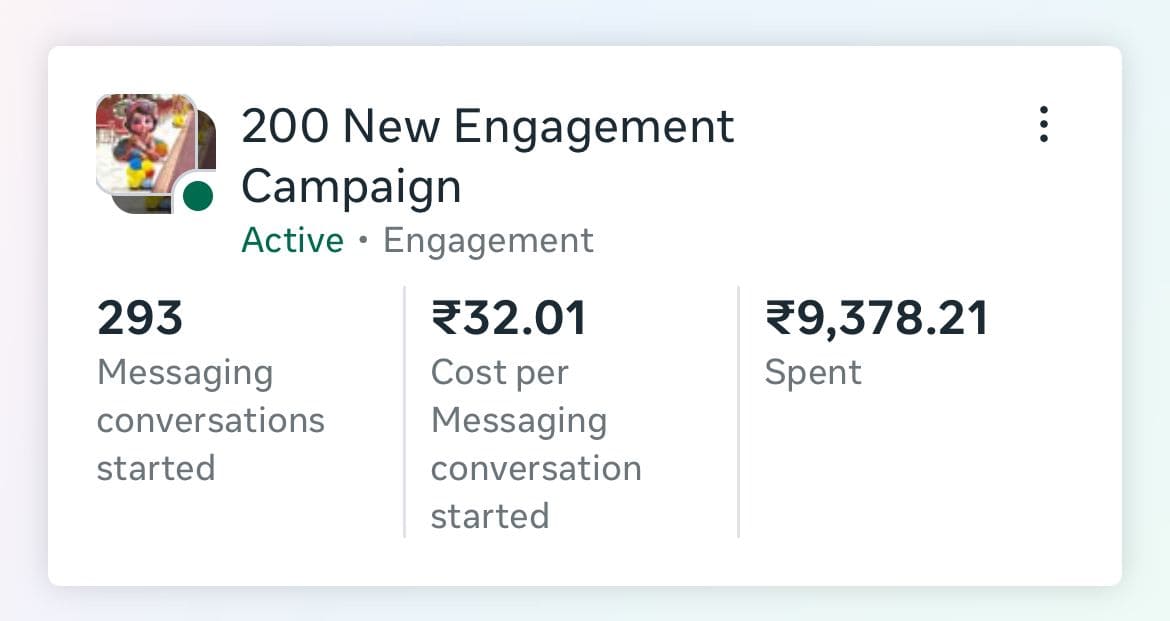Click the divider left of ₹32.01 column

coord(405,412)
